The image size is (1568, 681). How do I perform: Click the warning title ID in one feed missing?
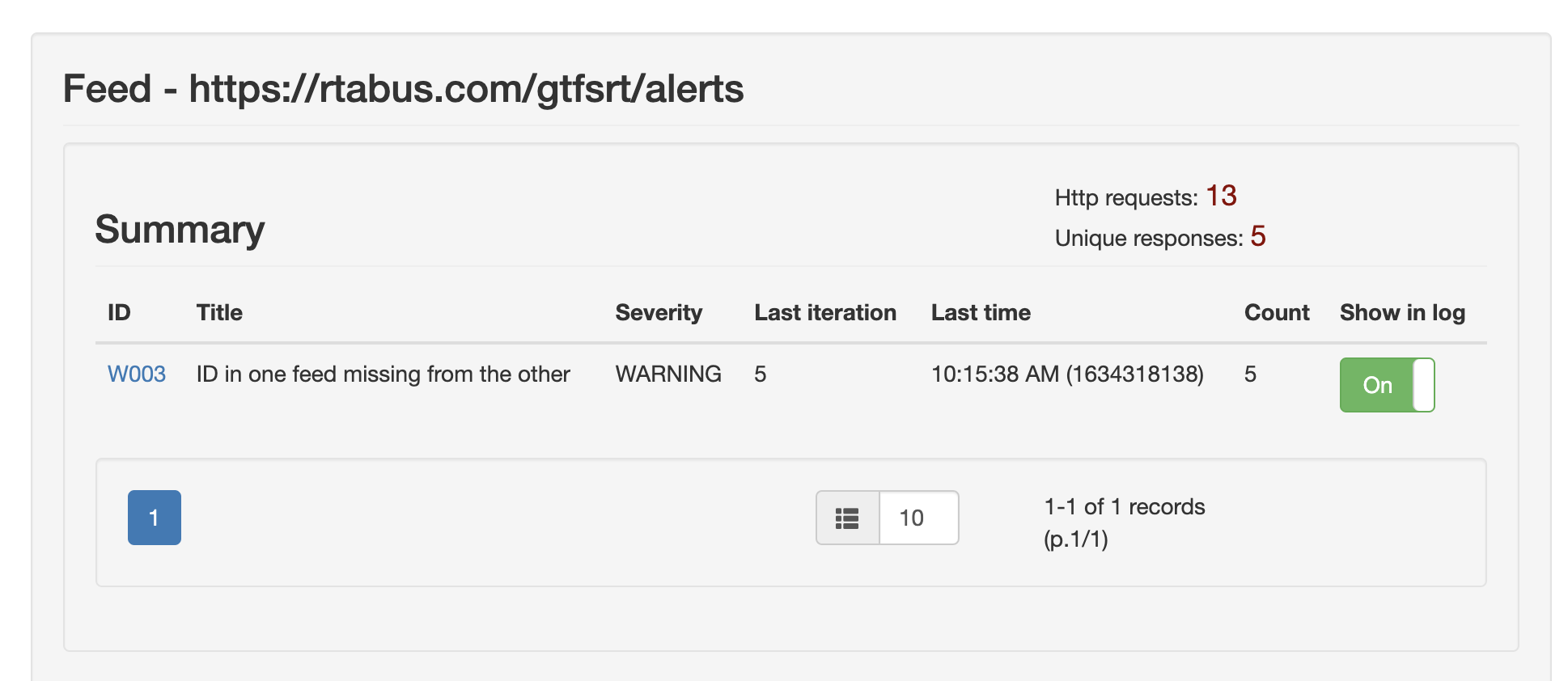click(x=383, y=374)
